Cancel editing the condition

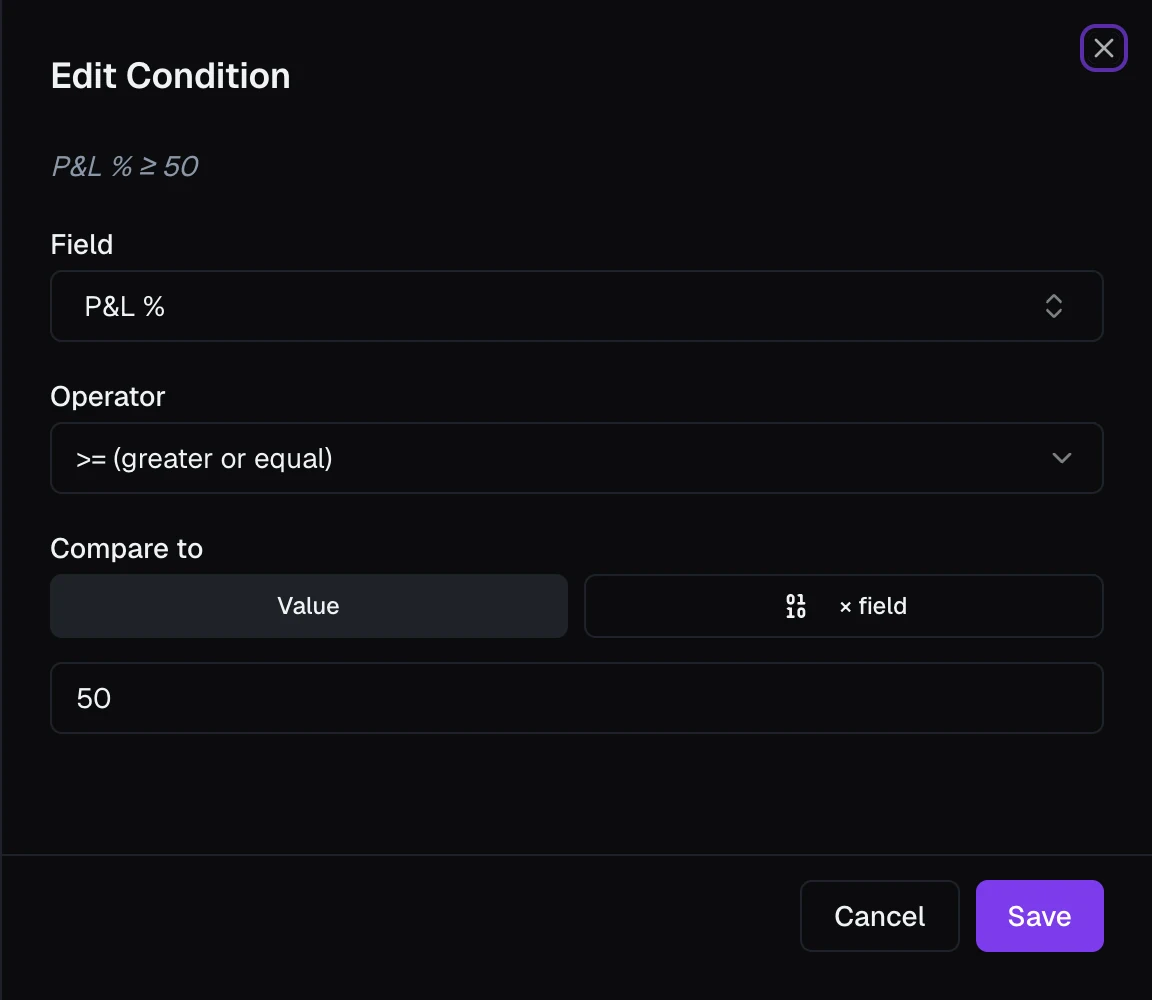pos(879,916)
